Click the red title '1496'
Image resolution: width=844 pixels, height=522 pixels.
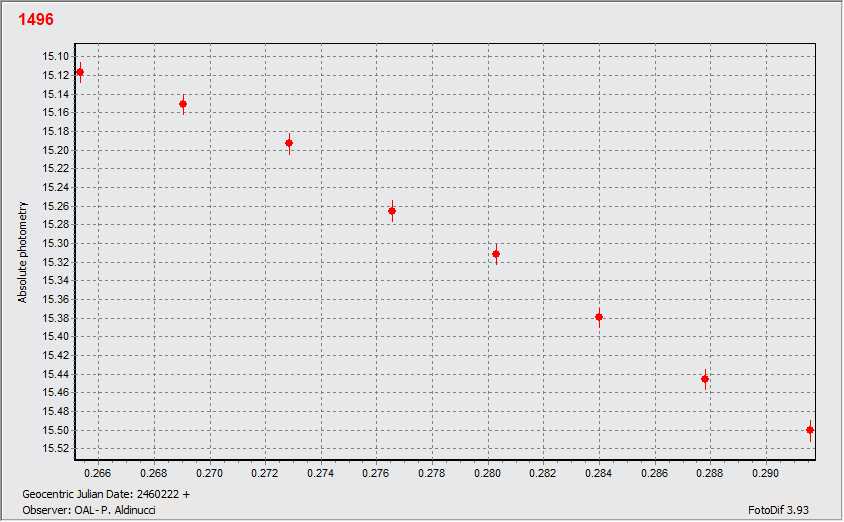(x=36, y=19)
